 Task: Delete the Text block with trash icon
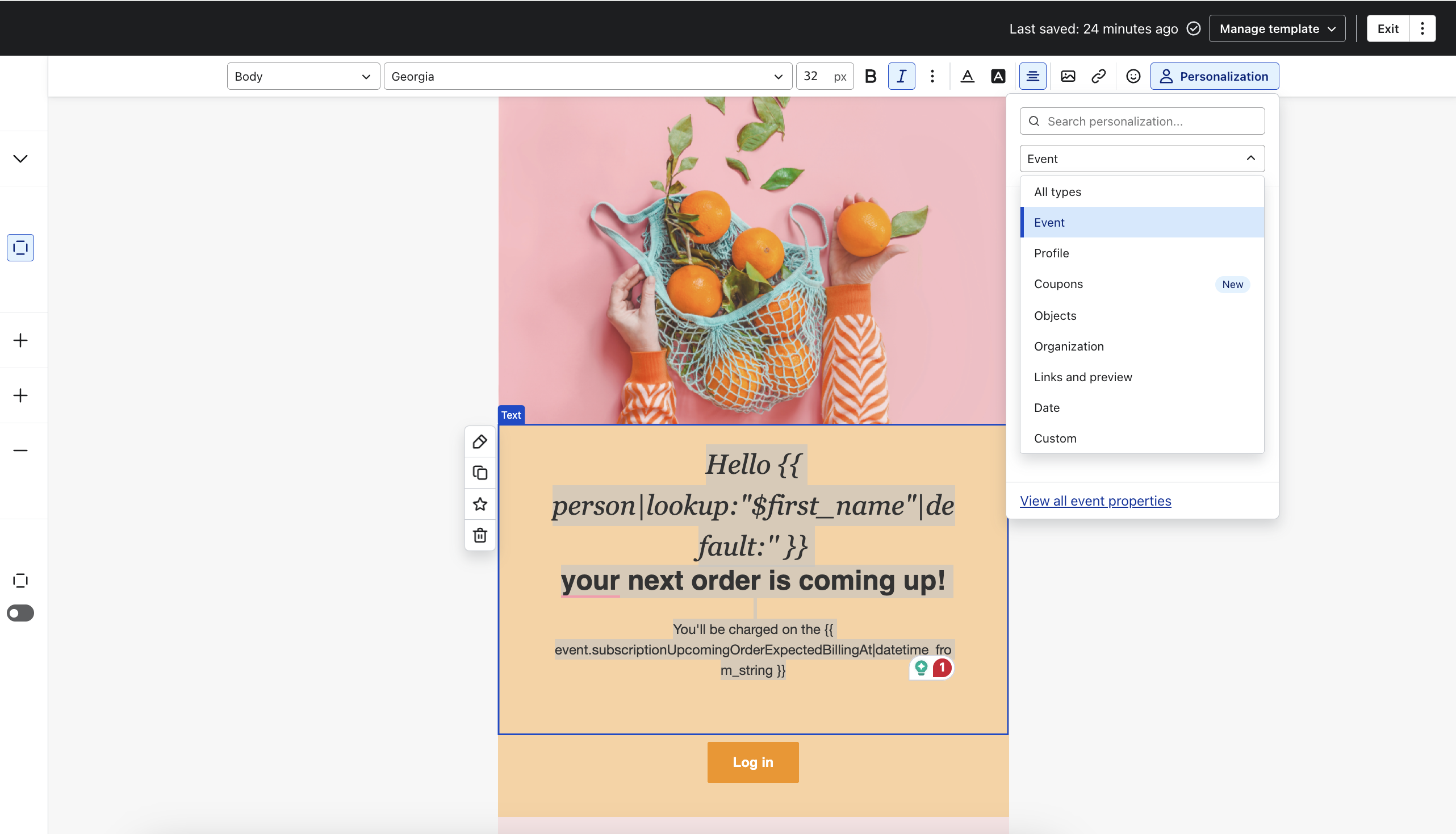[x=480, y=535]
